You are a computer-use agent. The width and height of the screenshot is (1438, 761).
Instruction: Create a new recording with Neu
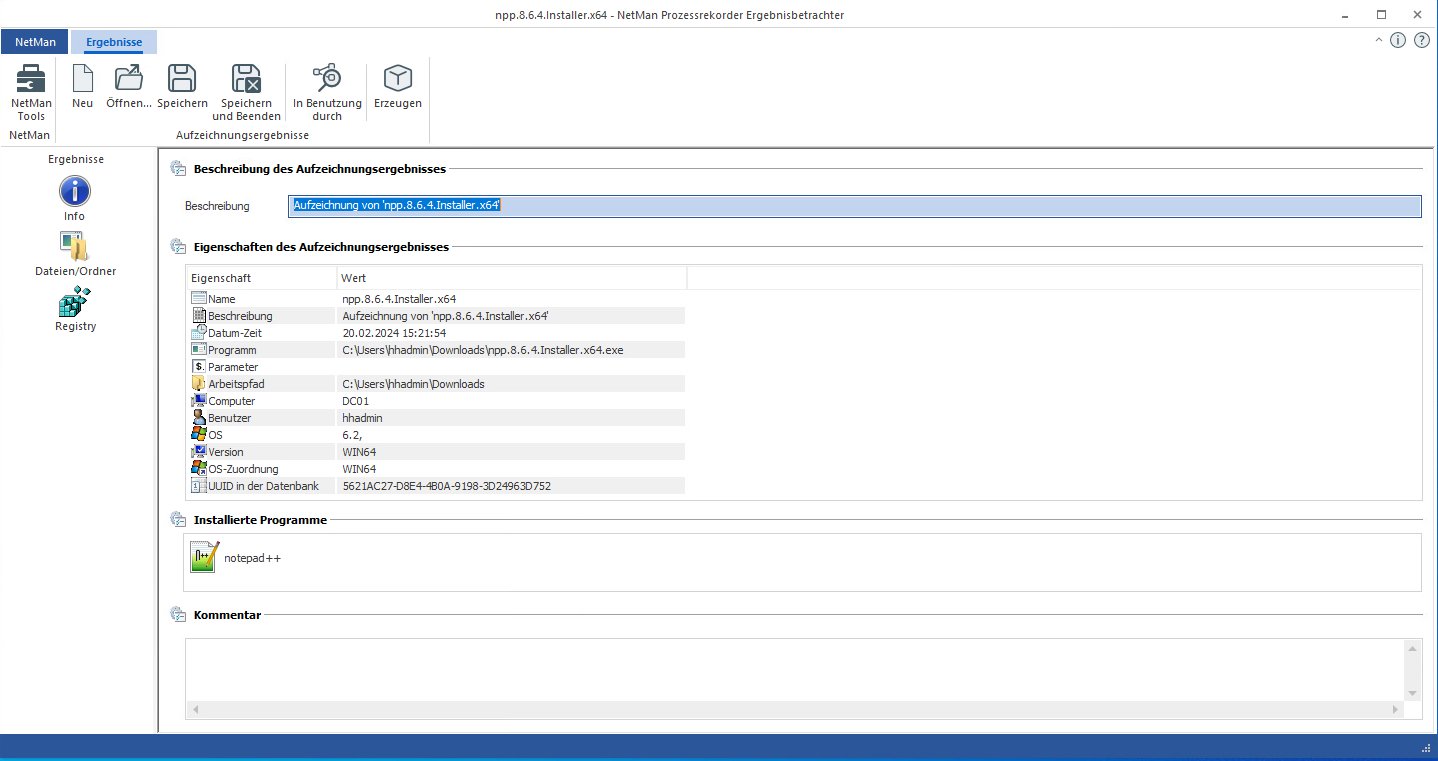[82, 80]
